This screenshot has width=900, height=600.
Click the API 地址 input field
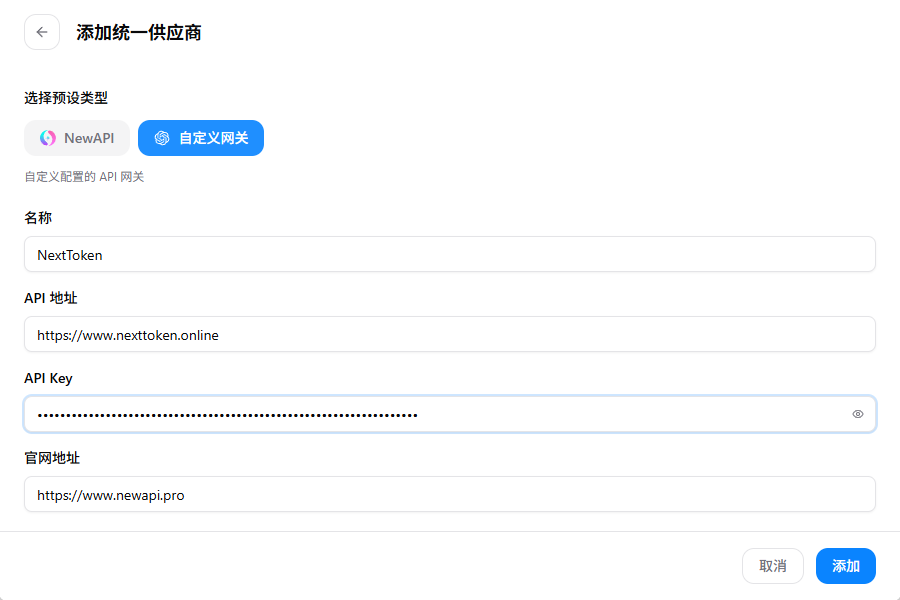pos(450,334)
